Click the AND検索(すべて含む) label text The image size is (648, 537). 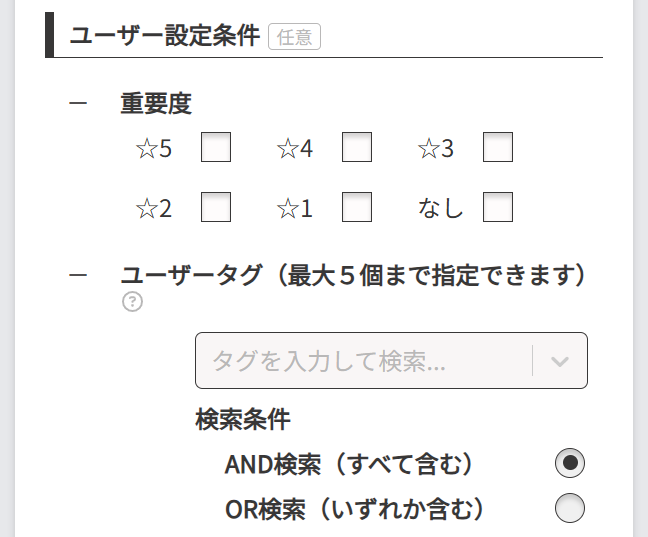349,464
